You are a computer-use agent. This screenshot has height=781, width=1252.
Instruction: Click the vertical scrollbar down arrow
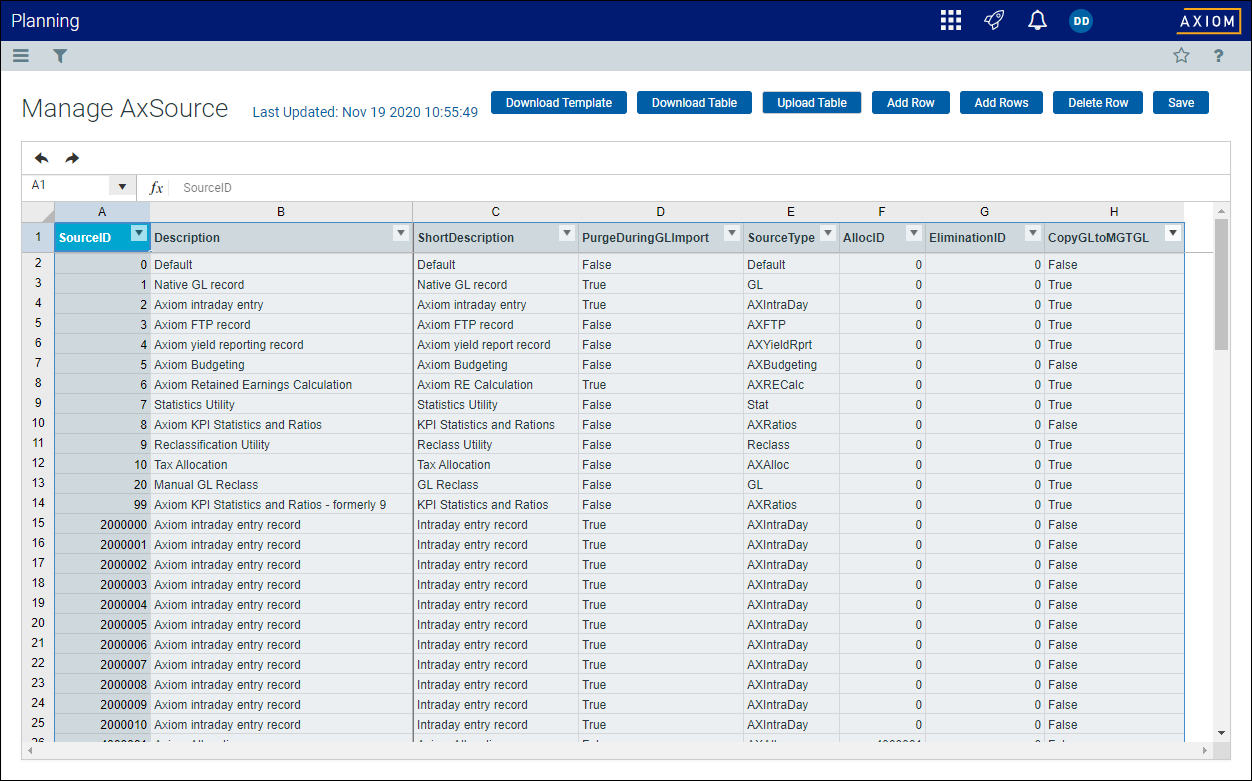[x=1221, y=733]
